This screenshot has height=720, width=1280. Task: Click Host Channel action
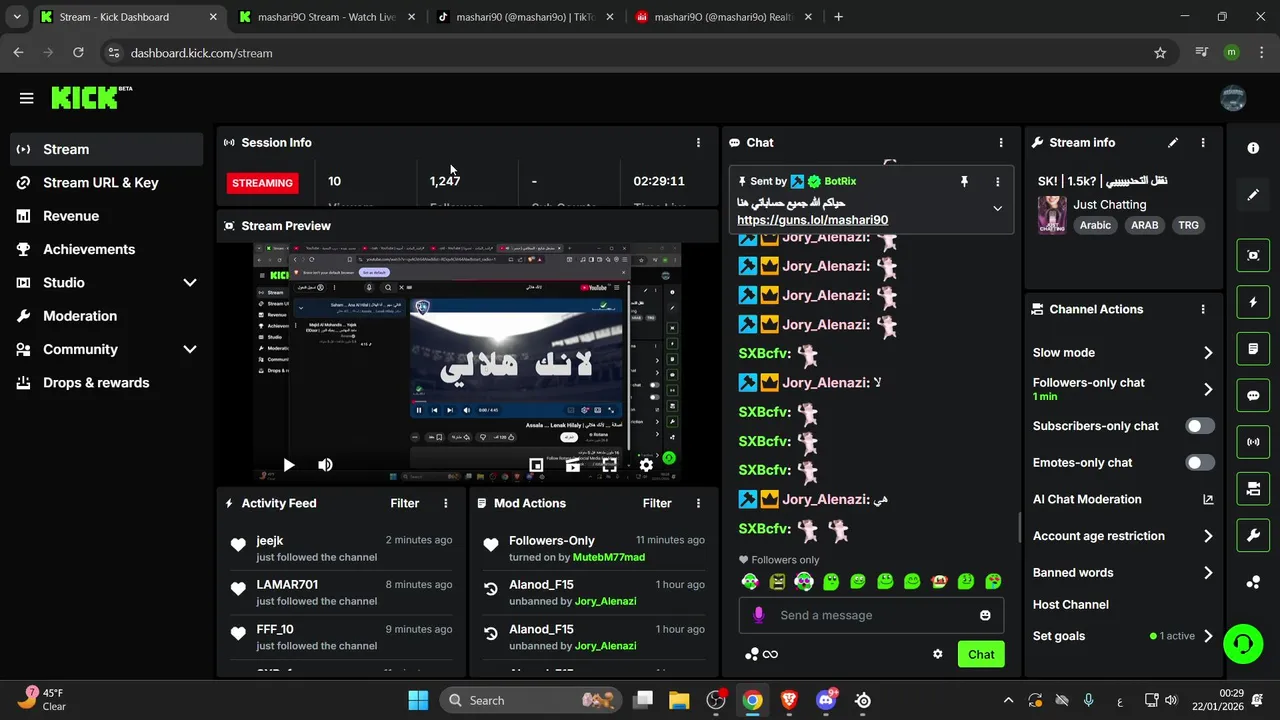(1071, 605)
